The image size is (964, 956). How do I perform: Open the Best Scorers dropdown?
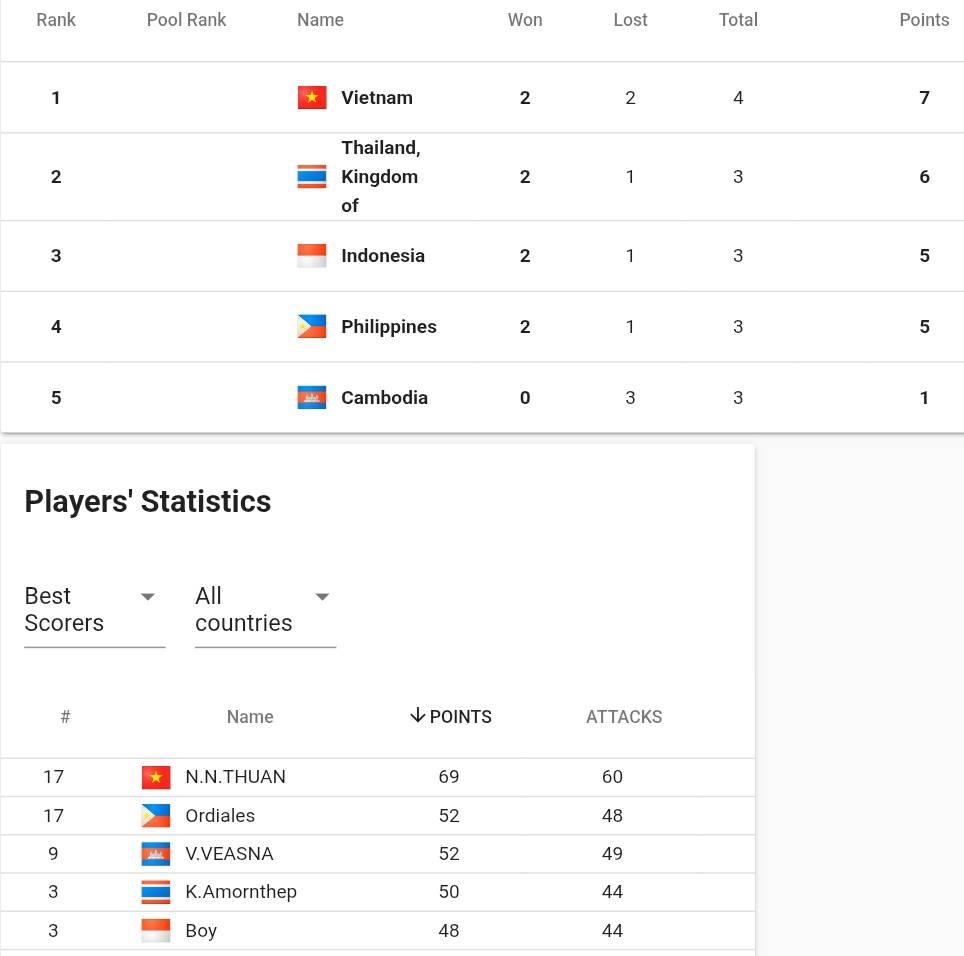(x=95, y=610)
